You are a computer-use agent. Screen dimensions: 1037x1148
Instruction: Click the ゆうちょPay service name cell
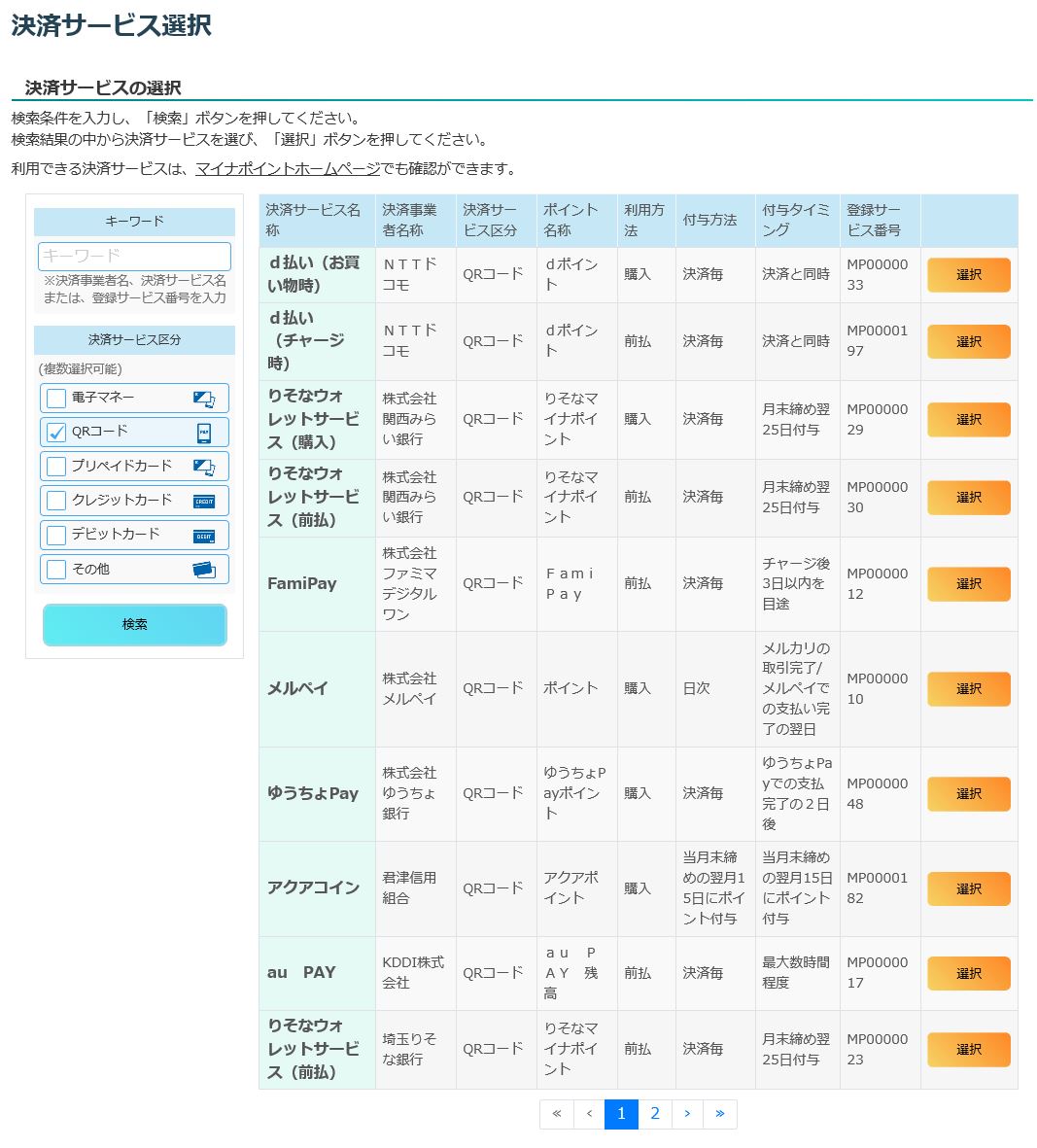tap(317, 794)
